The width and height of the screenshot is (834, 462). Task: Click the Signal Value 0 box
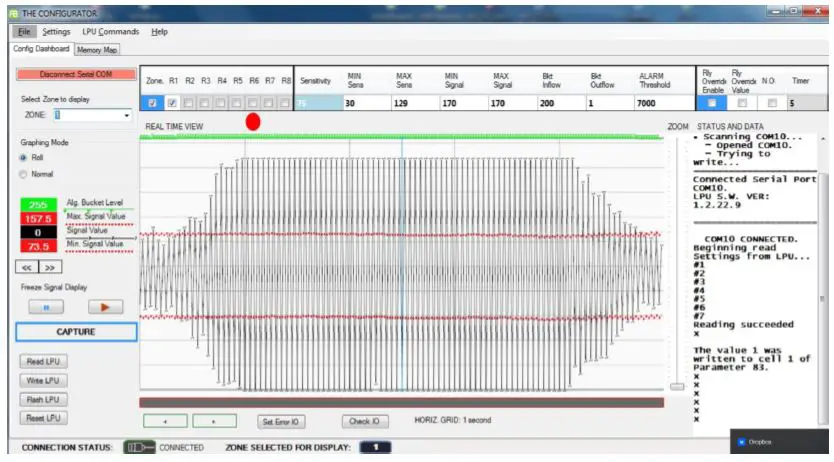click(38, 232)
